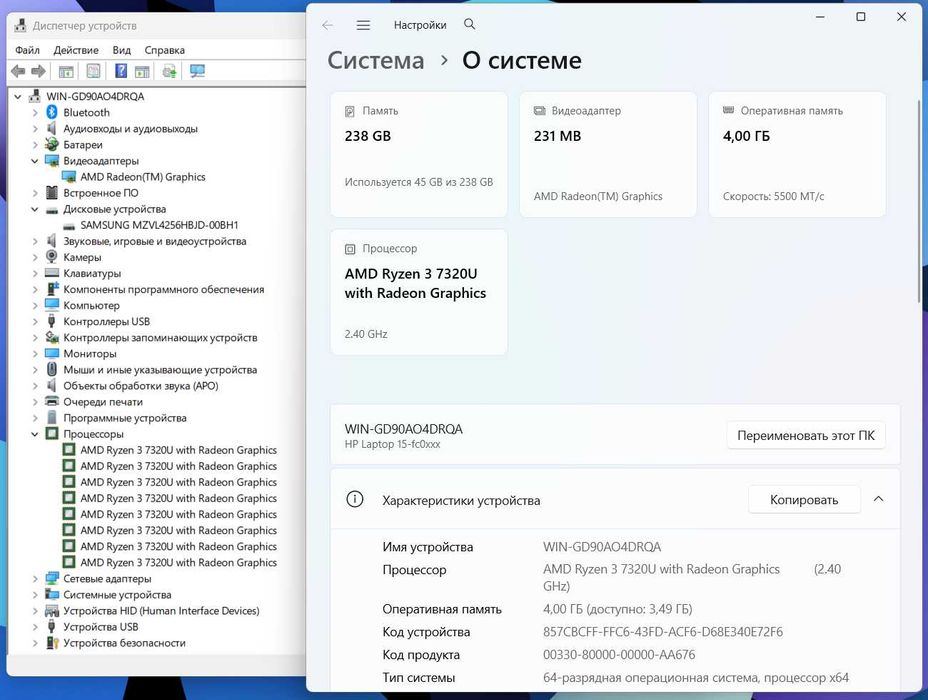Viewport: 928px width, 700px height.
Task: Collapse the Дисковые устройства tree node
Action: [x=34, y=209]
